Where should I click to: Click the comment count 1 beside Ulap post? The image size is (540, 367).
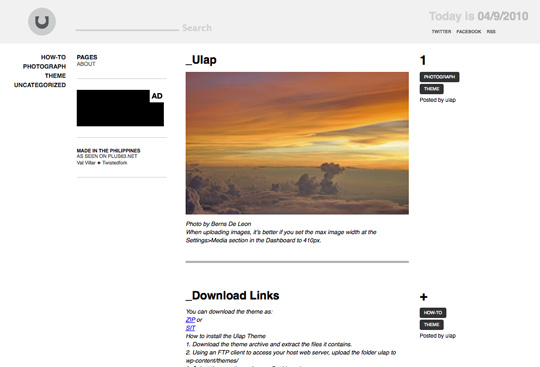click(423, 60)
